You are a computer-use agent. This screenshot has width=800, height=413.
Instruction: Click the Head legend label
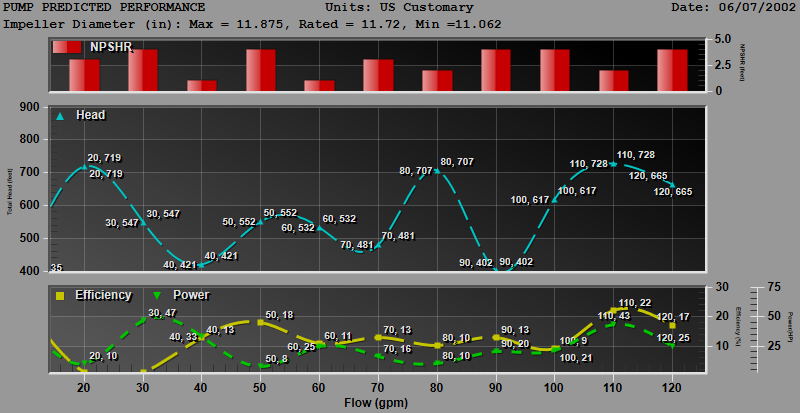pos(90,115)
